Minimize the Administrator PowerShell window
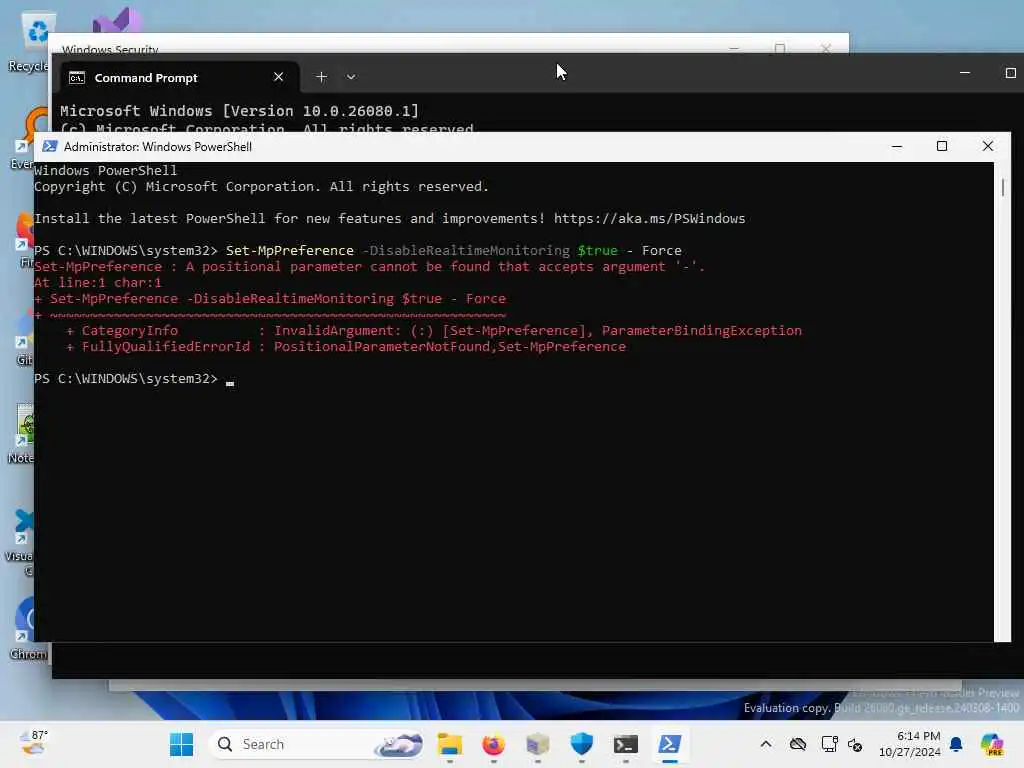The width and height of the screenshot is (1024, 768). (897, 146)
